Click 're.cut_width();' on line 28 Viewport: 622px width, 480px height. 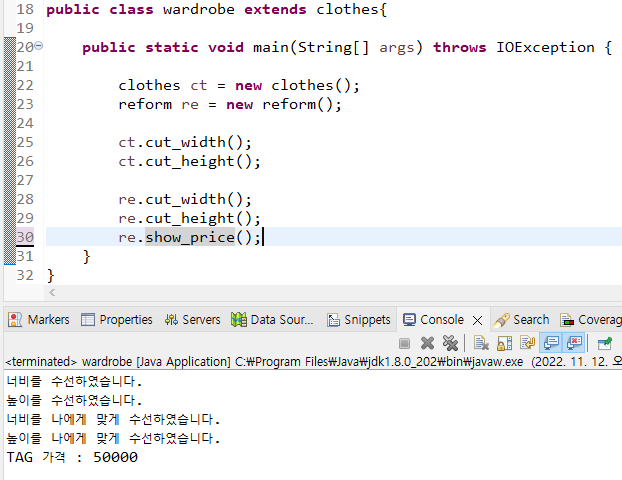coord(185,199)
